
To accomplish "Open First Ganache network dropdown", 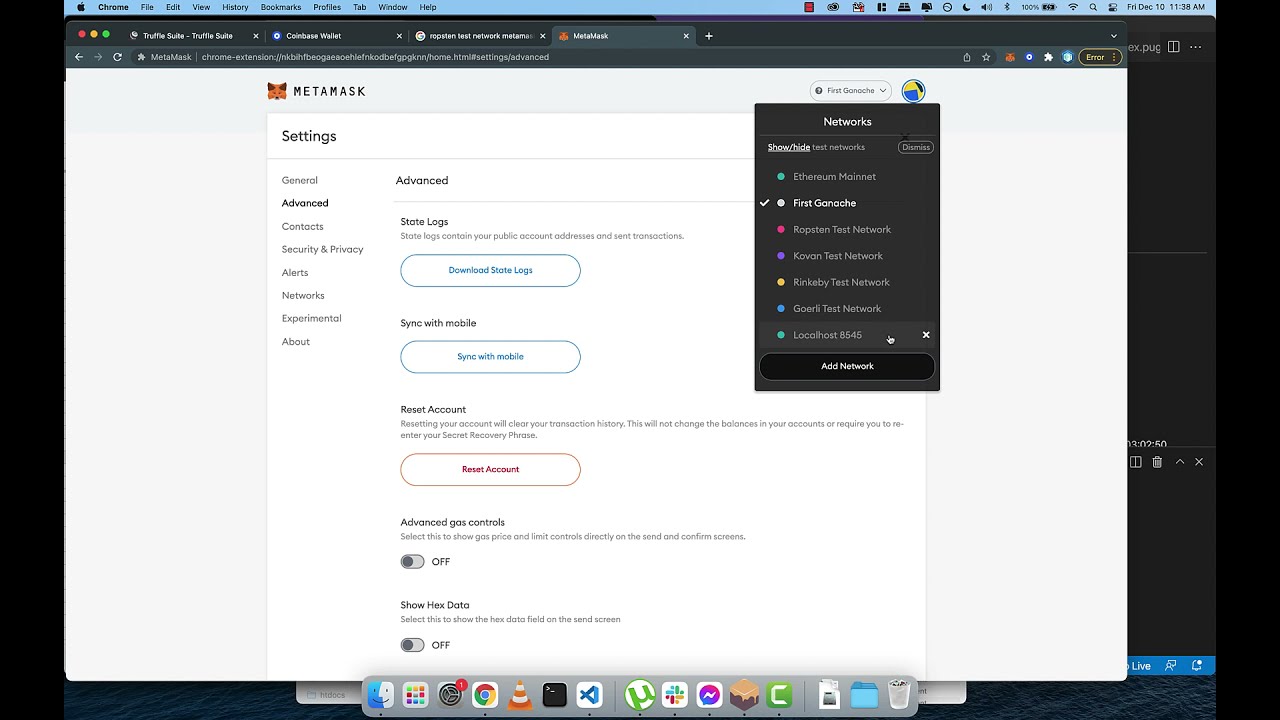I will pyautogui.click(x=851, y=91).
